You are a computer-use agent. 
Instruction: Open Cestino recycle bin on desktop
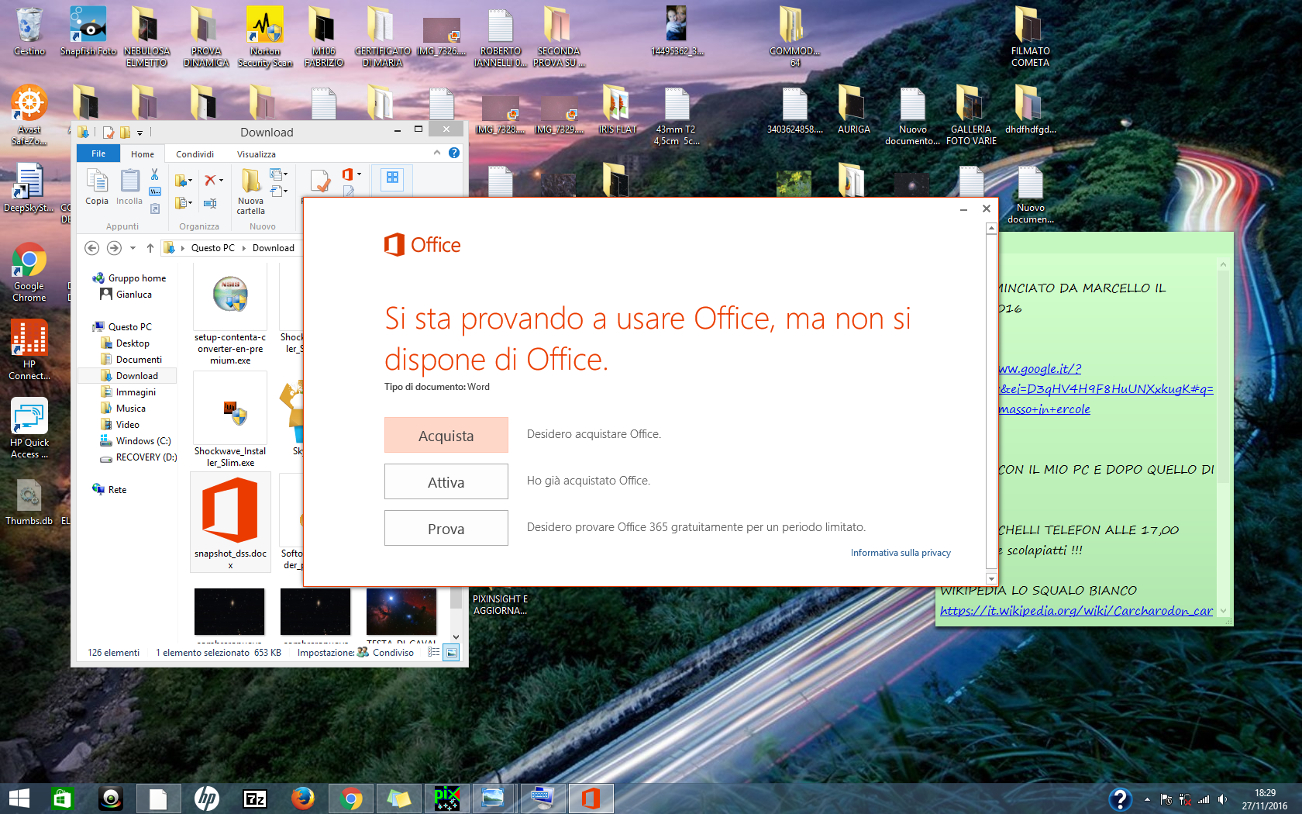pyautogui.click(x=29, y=30)
